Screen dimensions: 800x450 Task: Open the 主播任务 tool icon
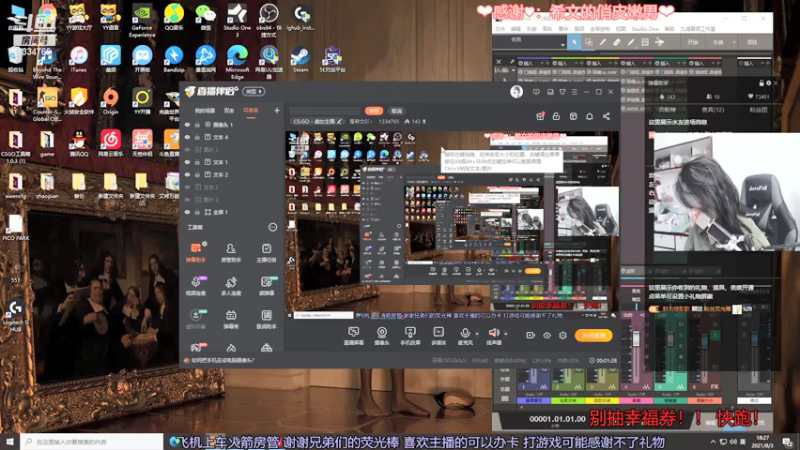tap(266, 252)
